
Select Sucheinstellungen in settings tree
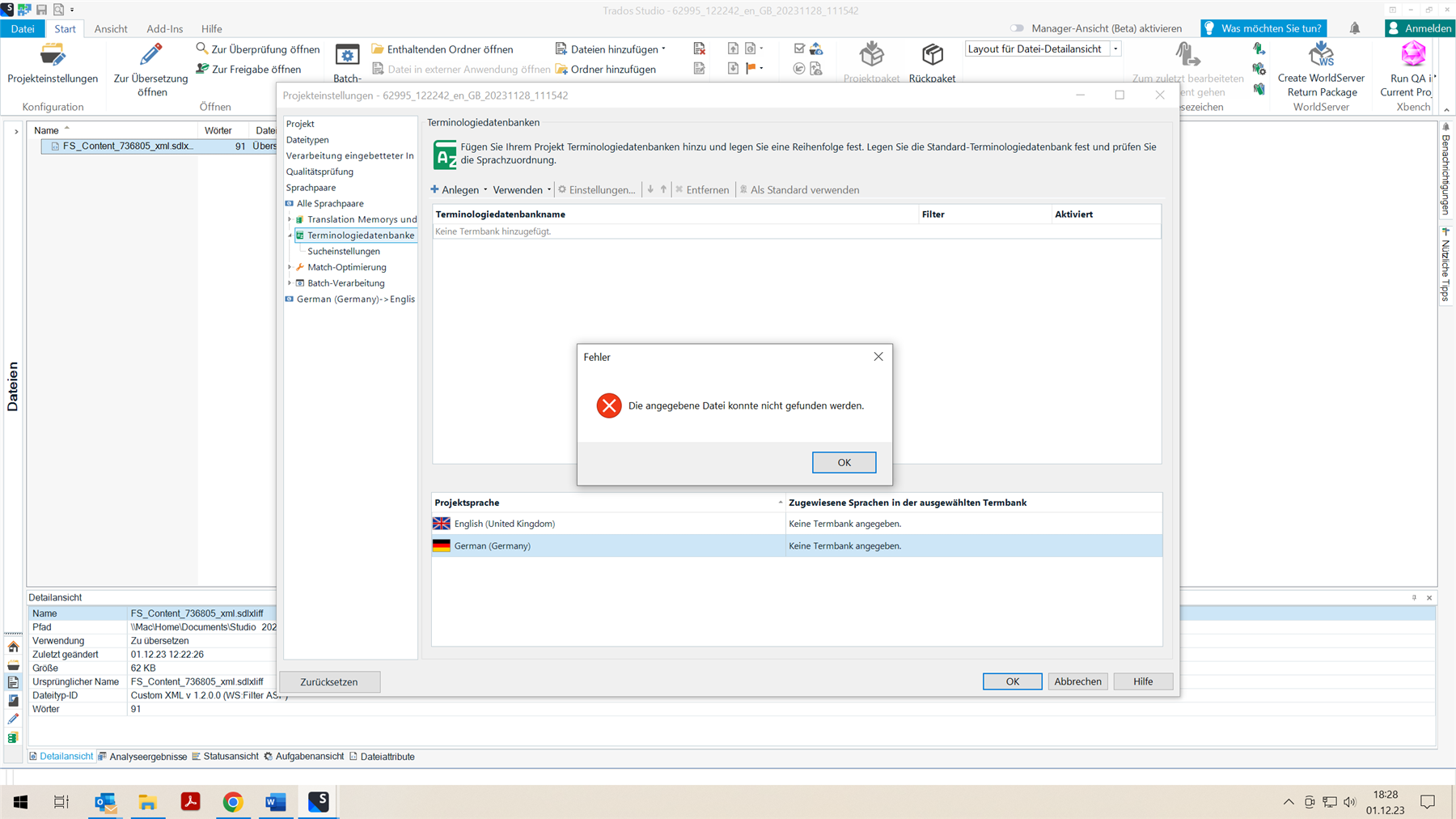[344, 252]
